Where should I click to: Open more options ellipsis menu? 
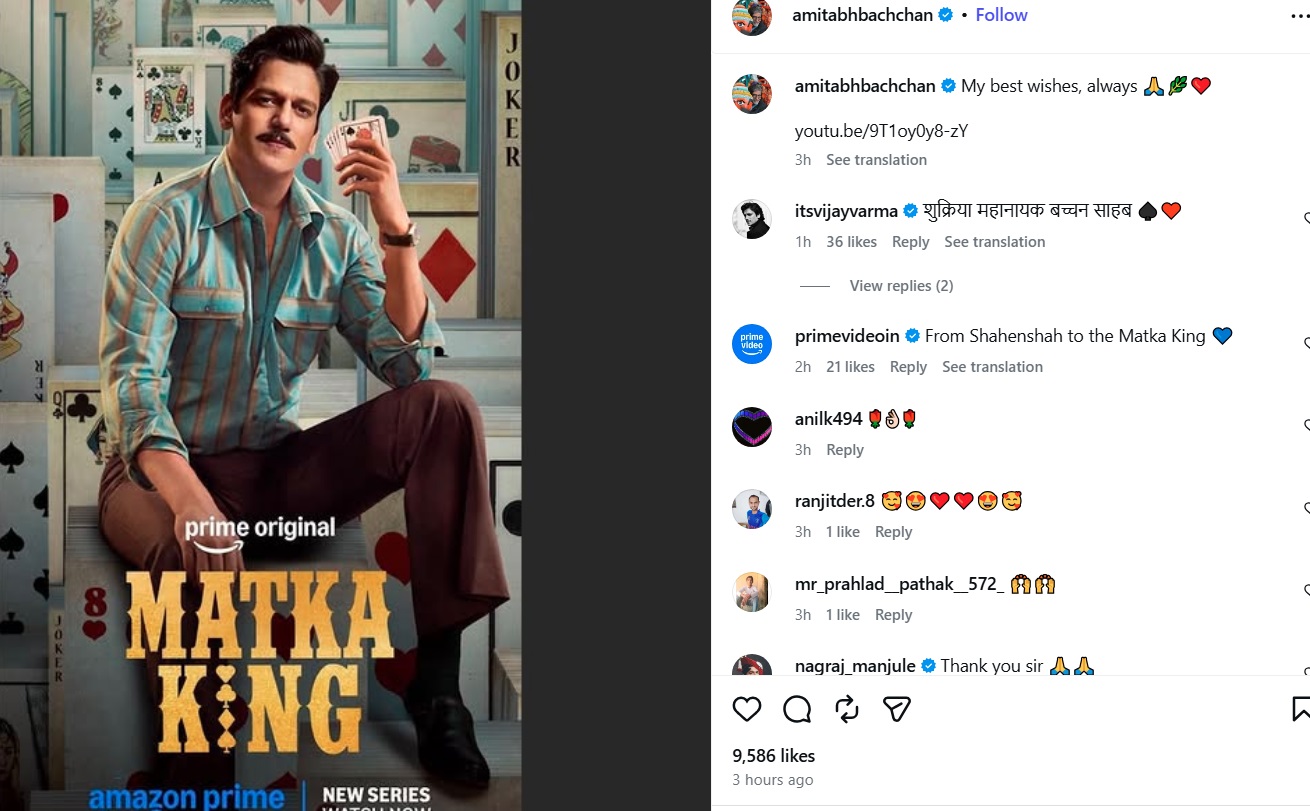pos(1299,16)
